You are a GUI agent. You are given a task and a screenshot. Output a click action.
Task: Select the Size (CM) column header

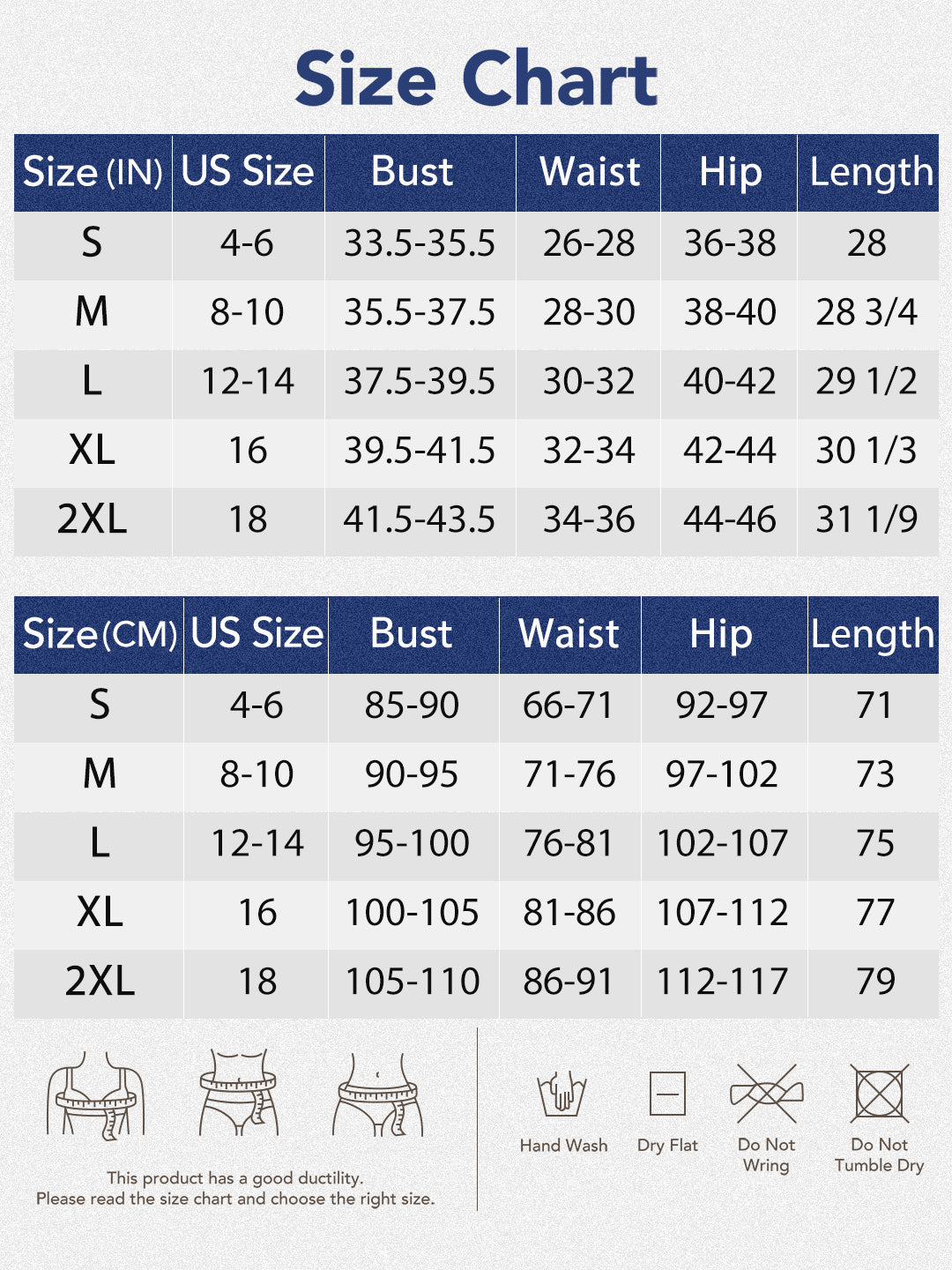pos(99,634)
